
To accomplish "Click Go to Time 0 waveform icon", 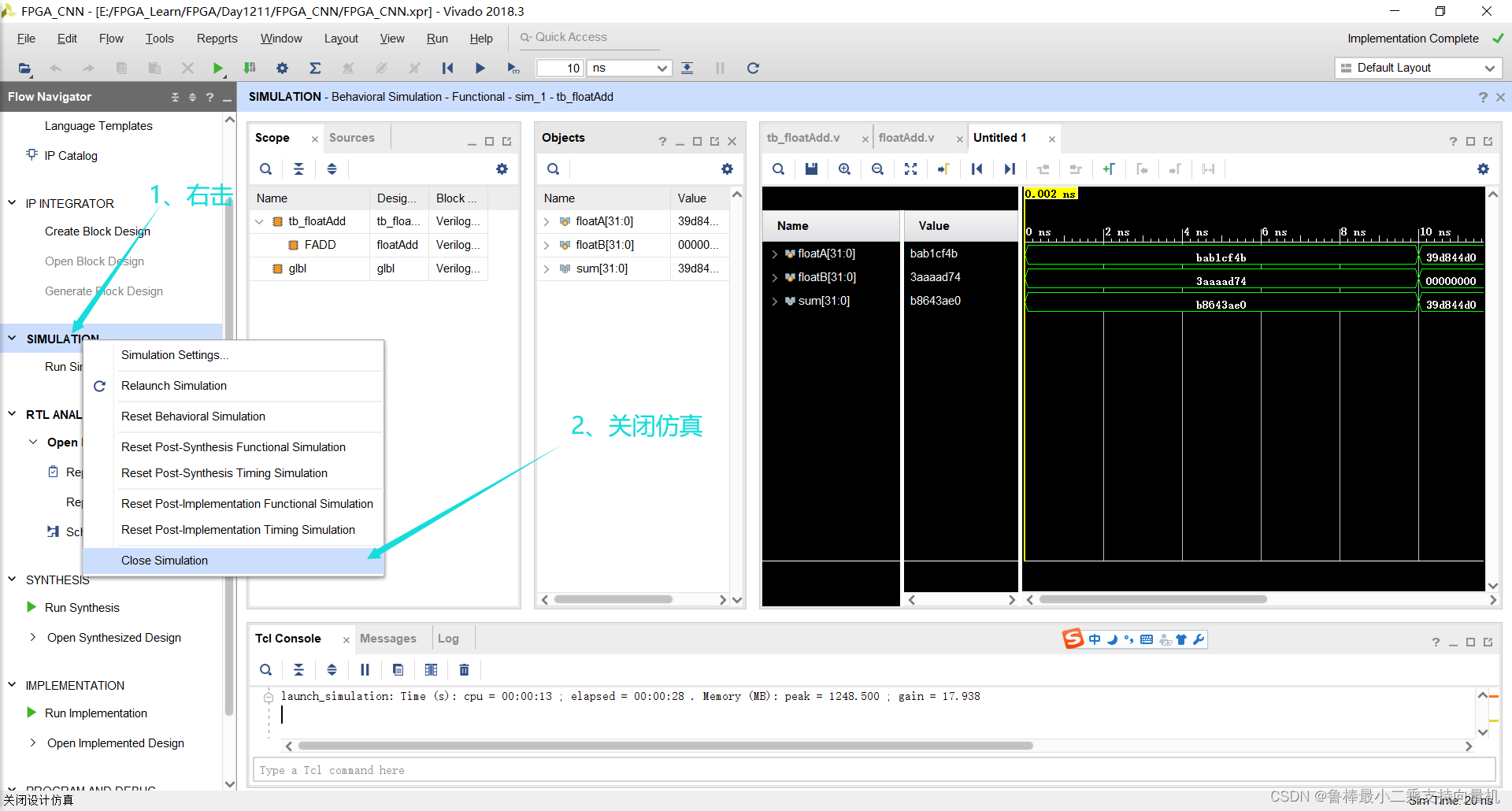I will coord(976,169).
